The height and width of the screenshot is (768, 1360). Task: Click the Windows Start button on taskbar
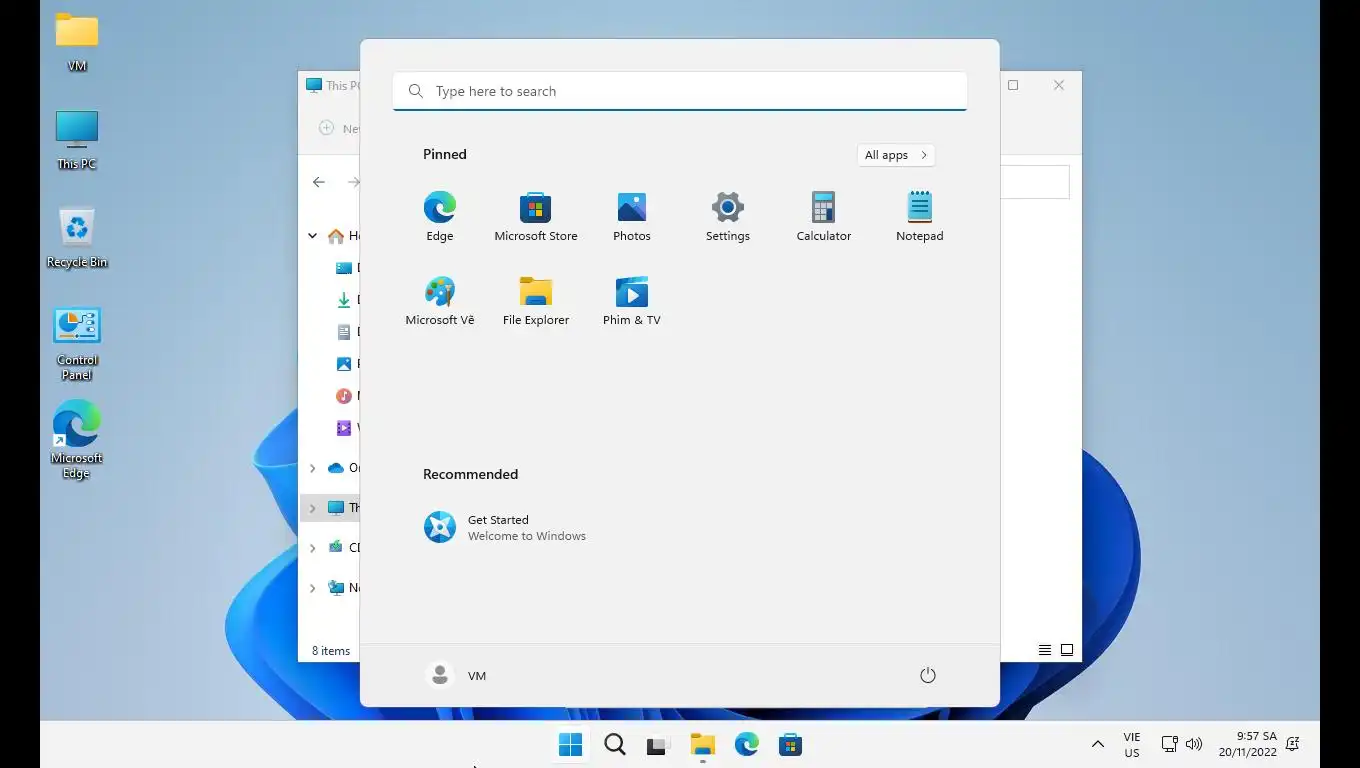(571, 745)
